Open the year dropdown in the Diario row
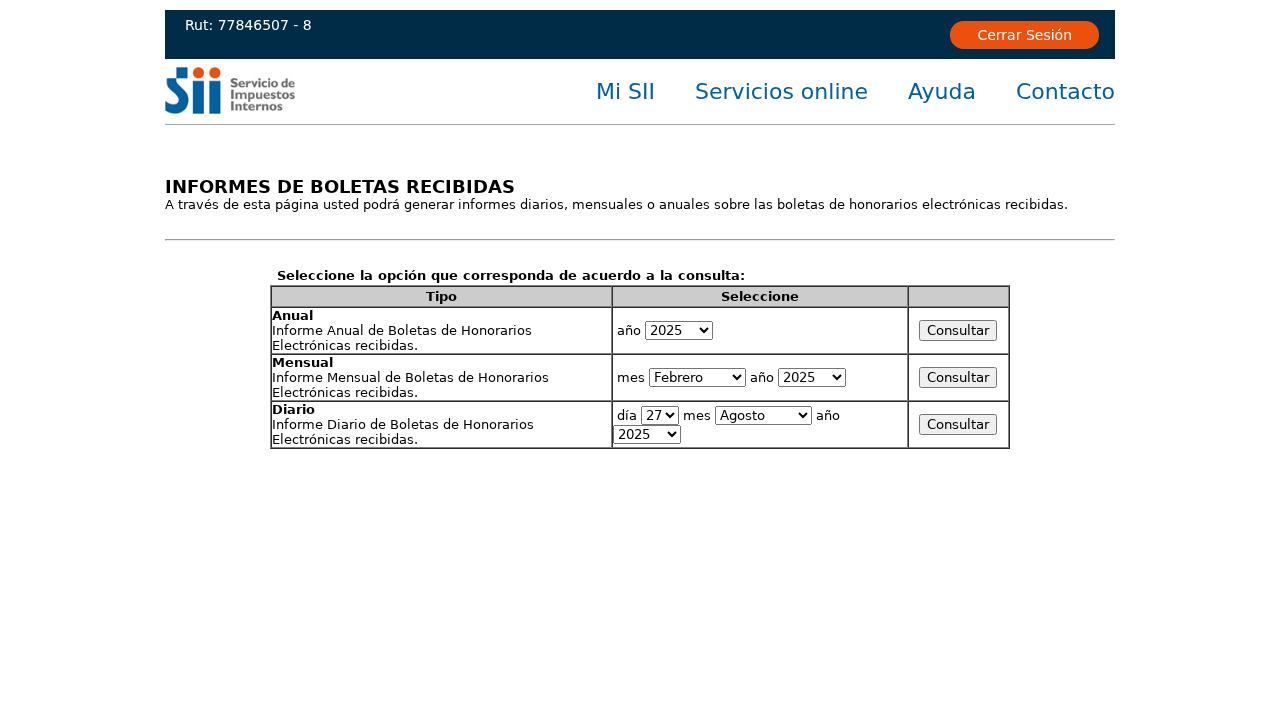Image resolution: width=1280 pixels, height=720 pixels. pyautogui.click(x=647, y=434)
